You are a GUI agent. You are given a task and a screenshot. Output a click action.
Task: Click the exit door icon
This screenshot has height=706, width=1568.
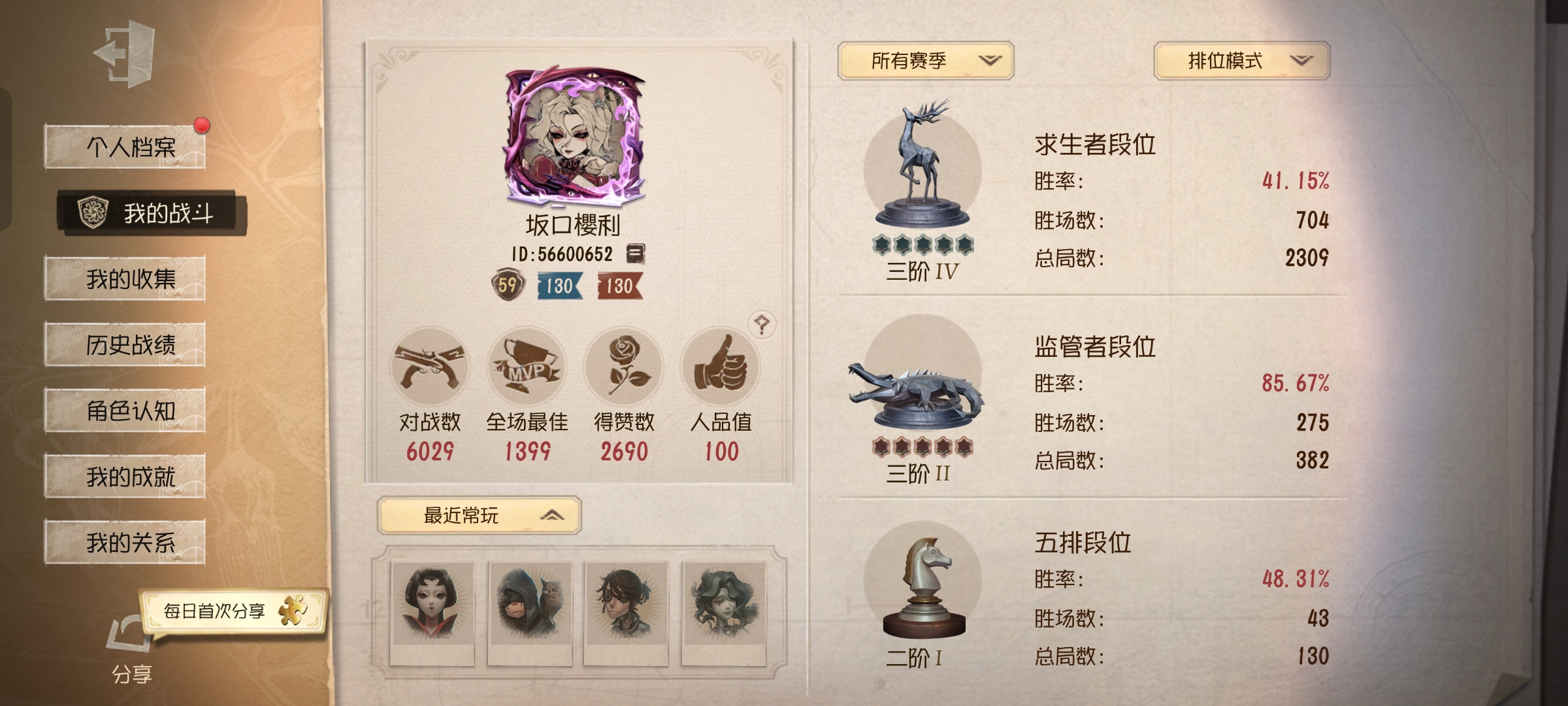pyautogui.click(x=124, y=53)
